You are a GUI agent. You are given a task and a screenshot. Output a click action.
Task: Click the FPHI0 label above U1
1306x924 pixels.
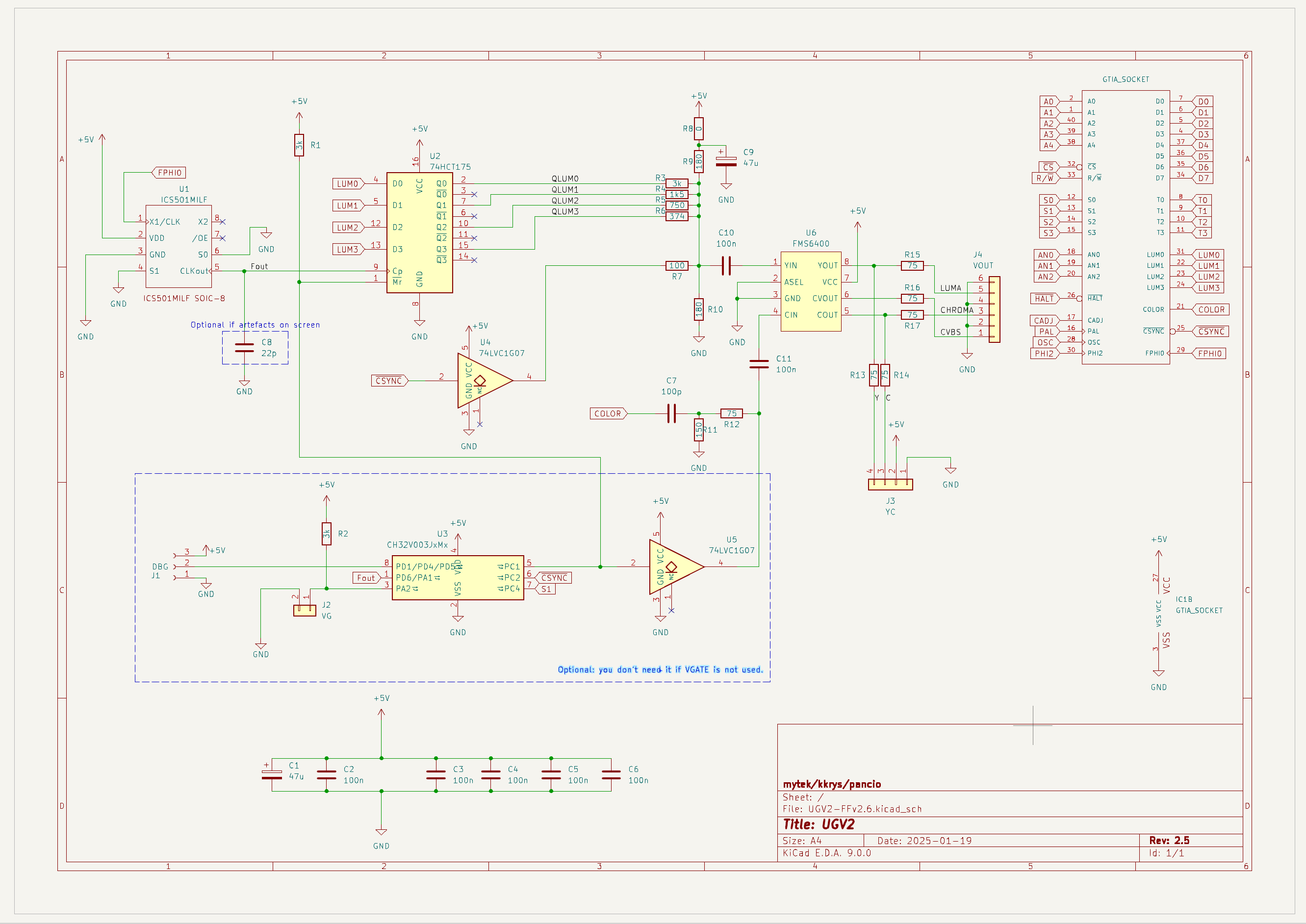coord(170,173)
